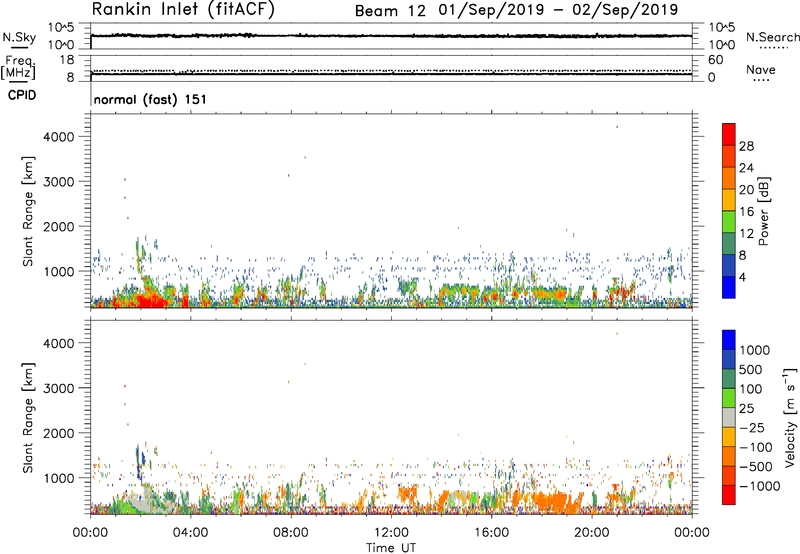Click the '16:00' time axis label
The image size is (800, 554).
coord(491,533)
